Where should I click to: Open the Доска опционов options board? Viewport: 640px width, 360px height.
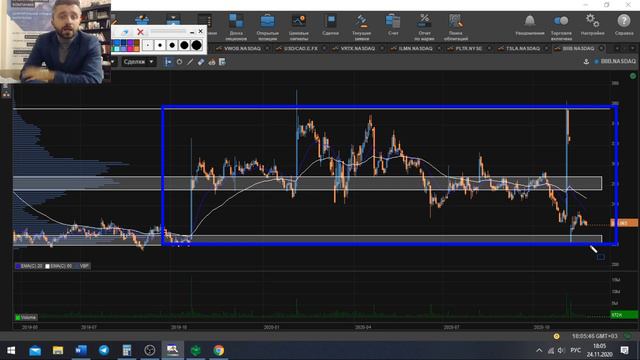236,27
